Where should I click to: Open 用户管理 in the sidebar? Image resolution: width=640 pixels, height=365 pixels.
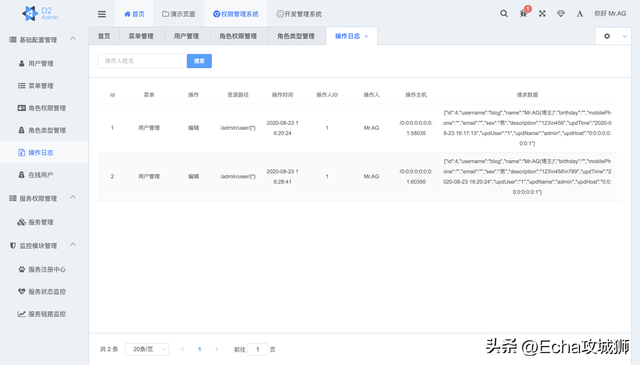(44, 63)
